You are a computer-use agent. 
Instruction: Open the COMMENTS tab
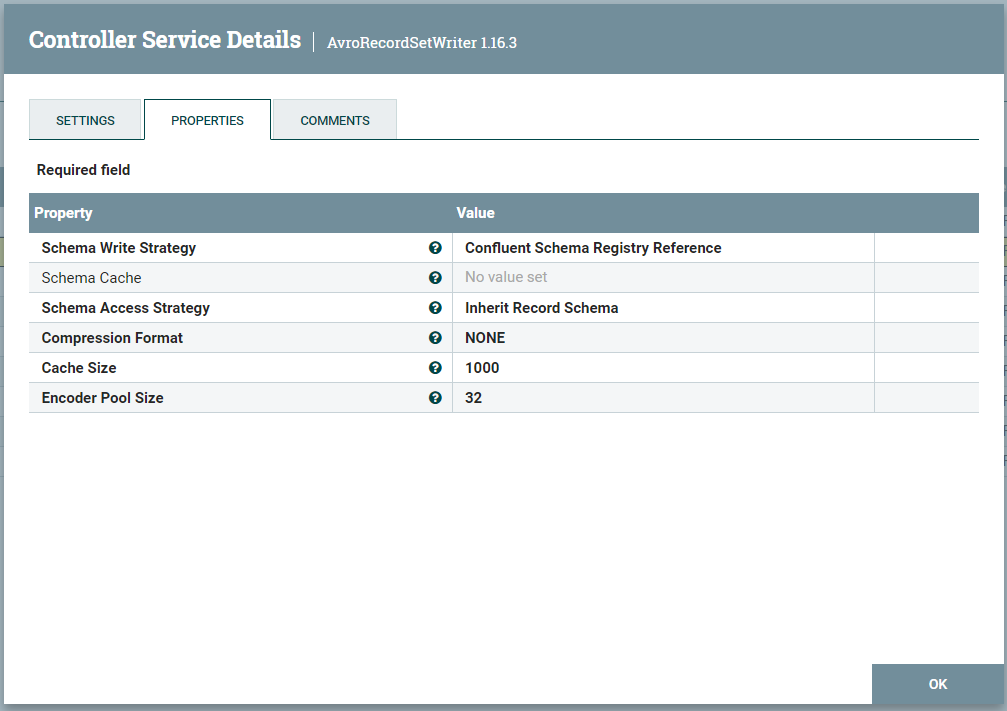pyautogui.click(x=334, y=119)
